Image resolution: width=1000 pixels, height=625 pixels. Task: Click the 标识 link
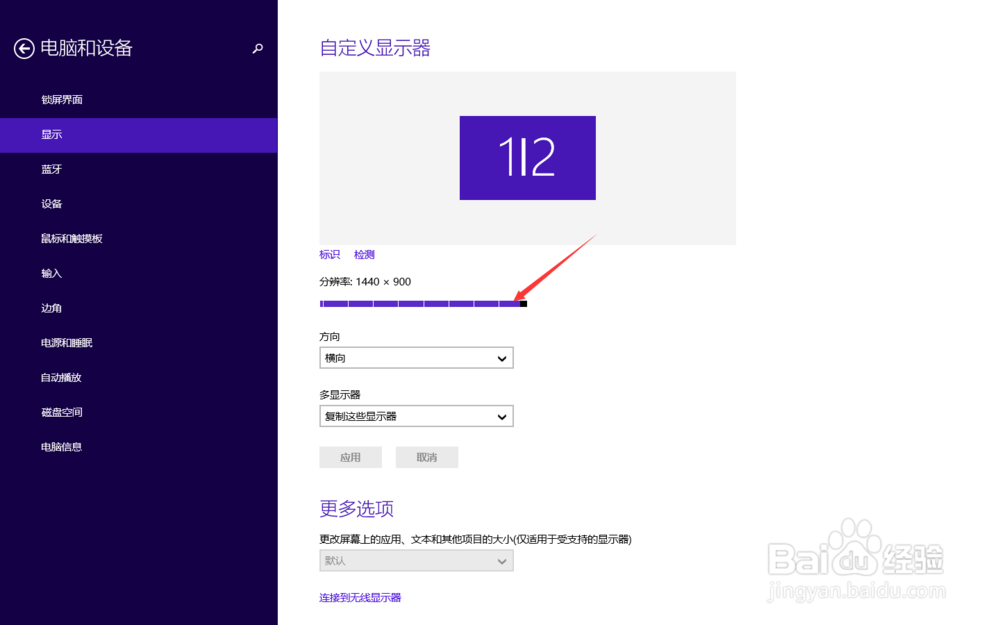329,254
